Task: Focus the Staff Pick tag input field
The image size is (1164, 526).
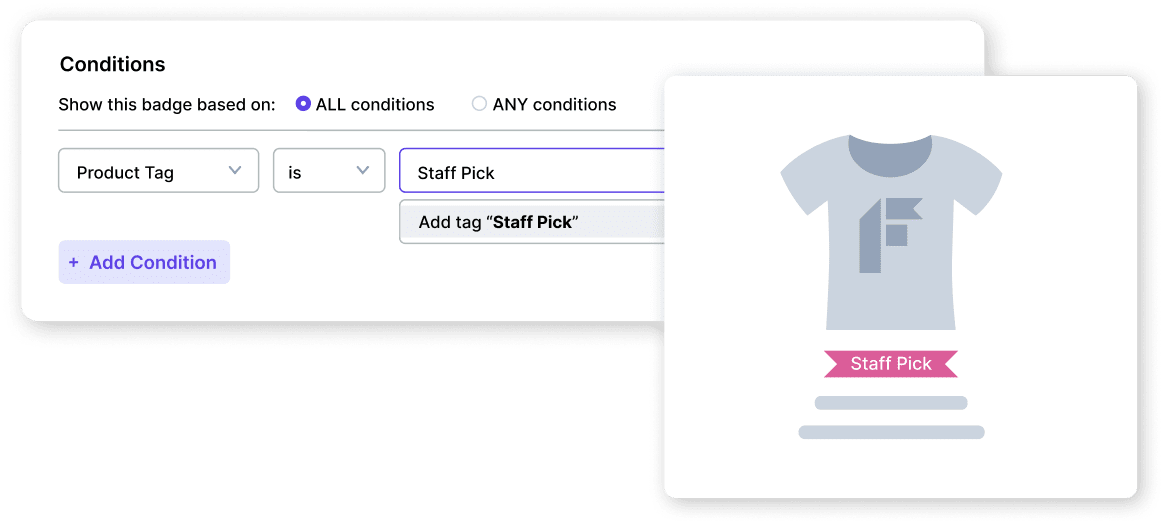Action: 530,172
